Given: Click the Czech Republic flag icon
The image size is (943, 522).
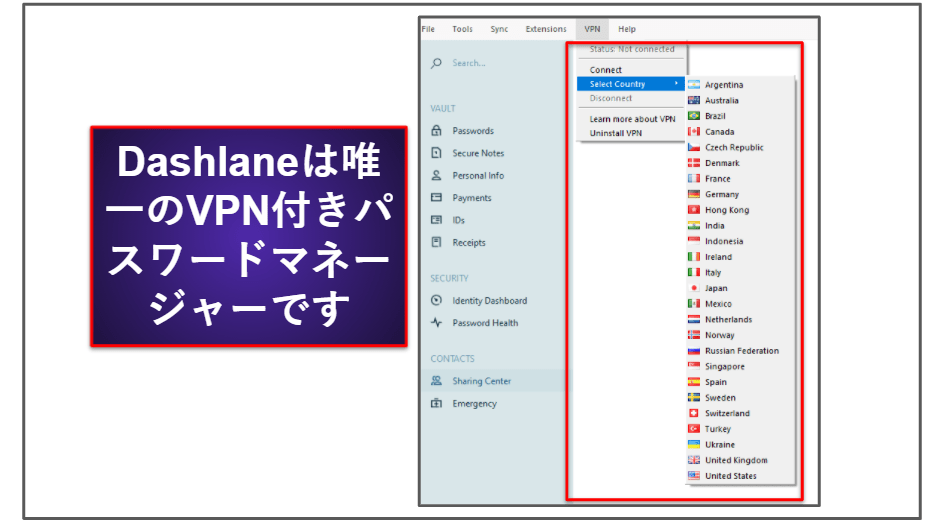Looking at the screenshot, I should click(x=693, y=147).
